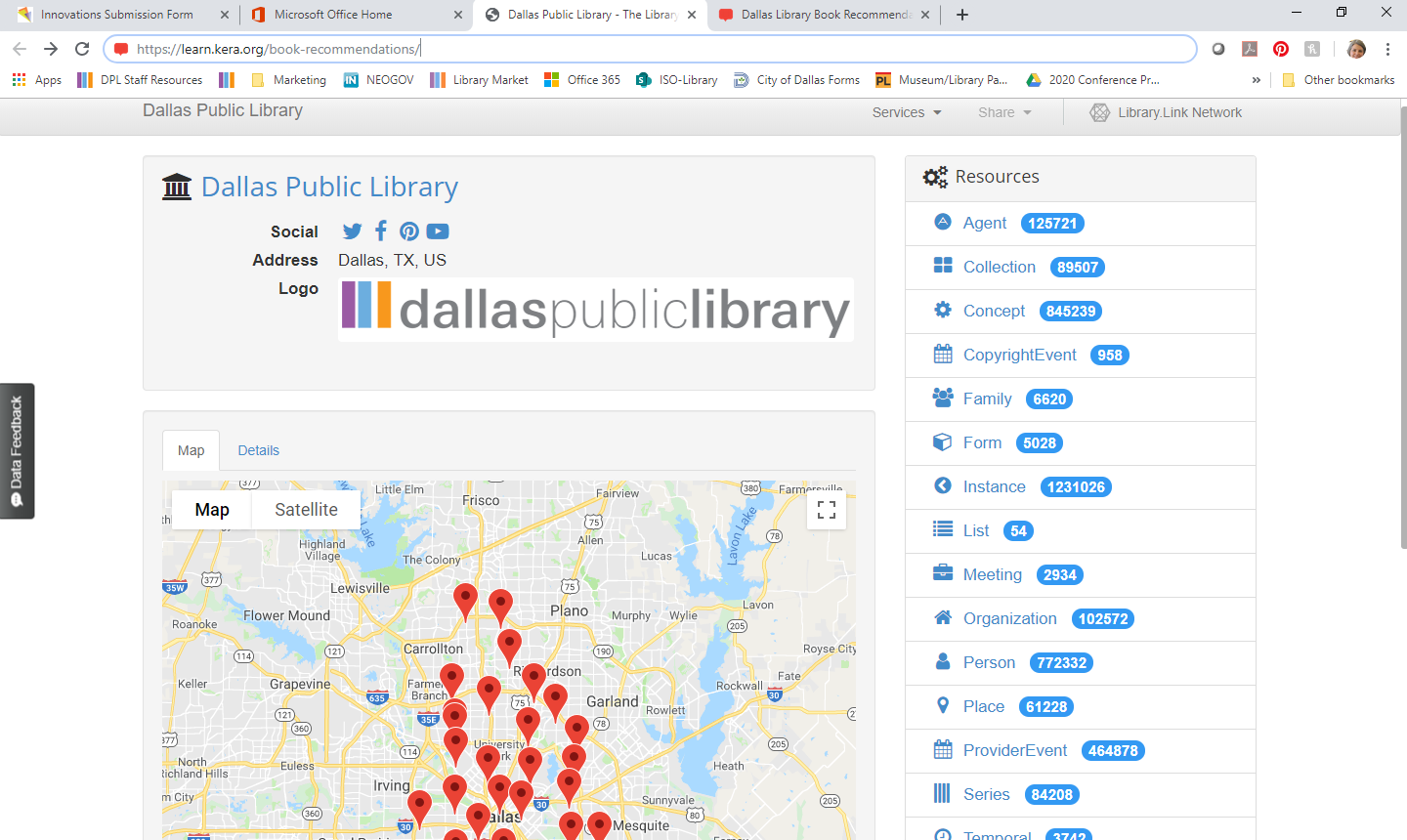Open the City of Dallas Forms bookmark

click(796, 80)
